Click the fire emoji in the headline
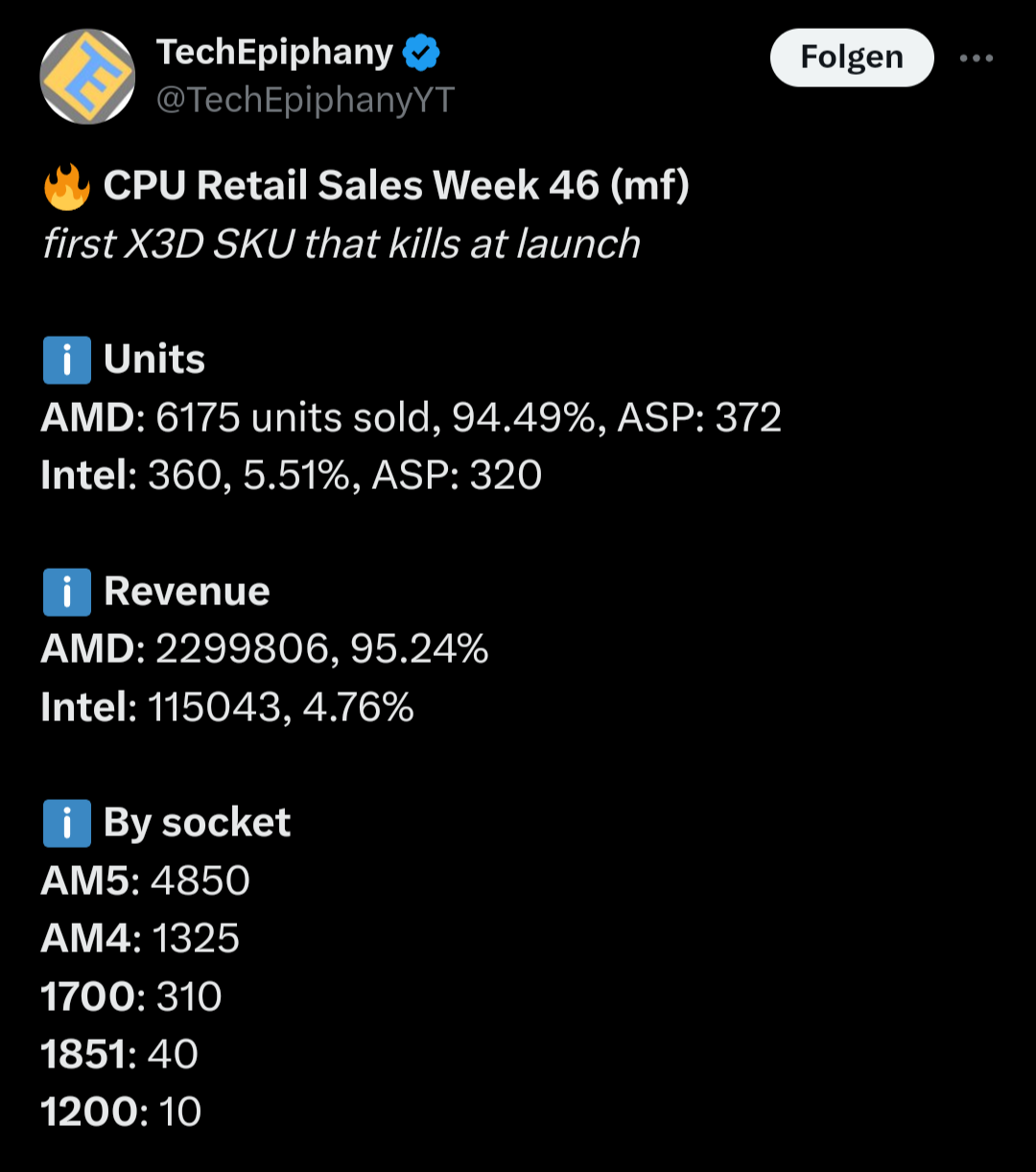 click(x=67, y=186)
